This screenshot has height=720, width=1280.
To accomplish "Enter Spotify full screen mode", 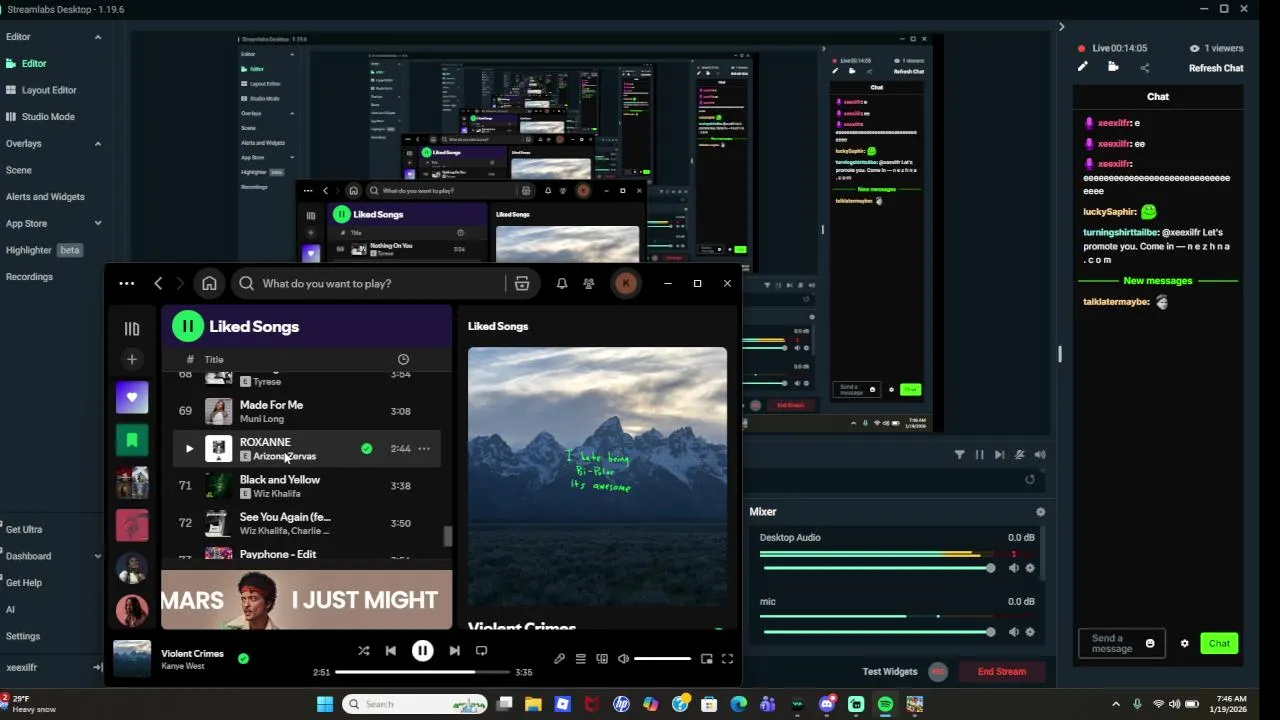I will pyautogui.click(x=727, y=659).
